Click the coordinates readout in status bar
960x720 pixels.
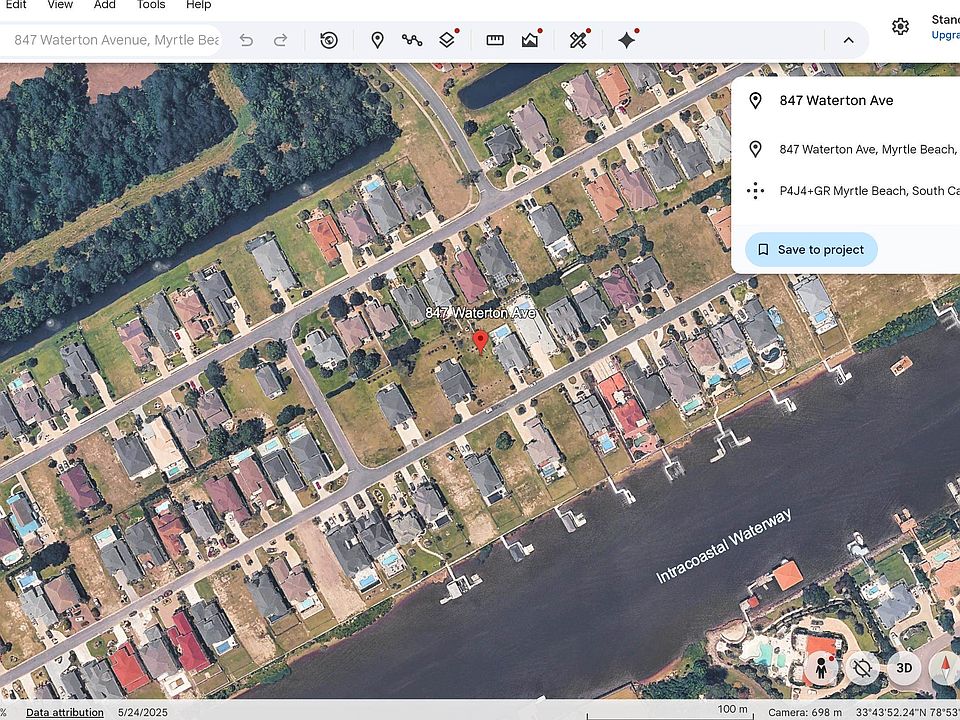(x=907, y=713)
